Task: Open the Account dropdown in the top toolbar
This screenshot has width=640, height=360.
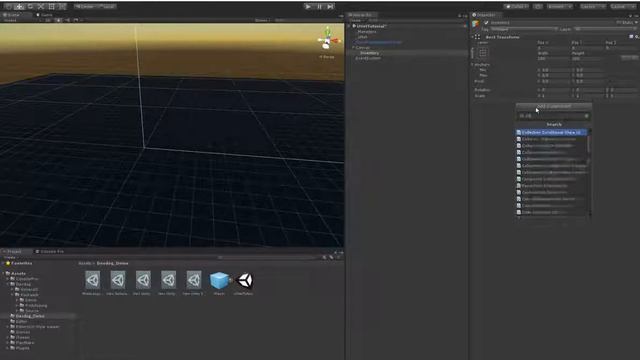Action: click(x=560, y=7)
